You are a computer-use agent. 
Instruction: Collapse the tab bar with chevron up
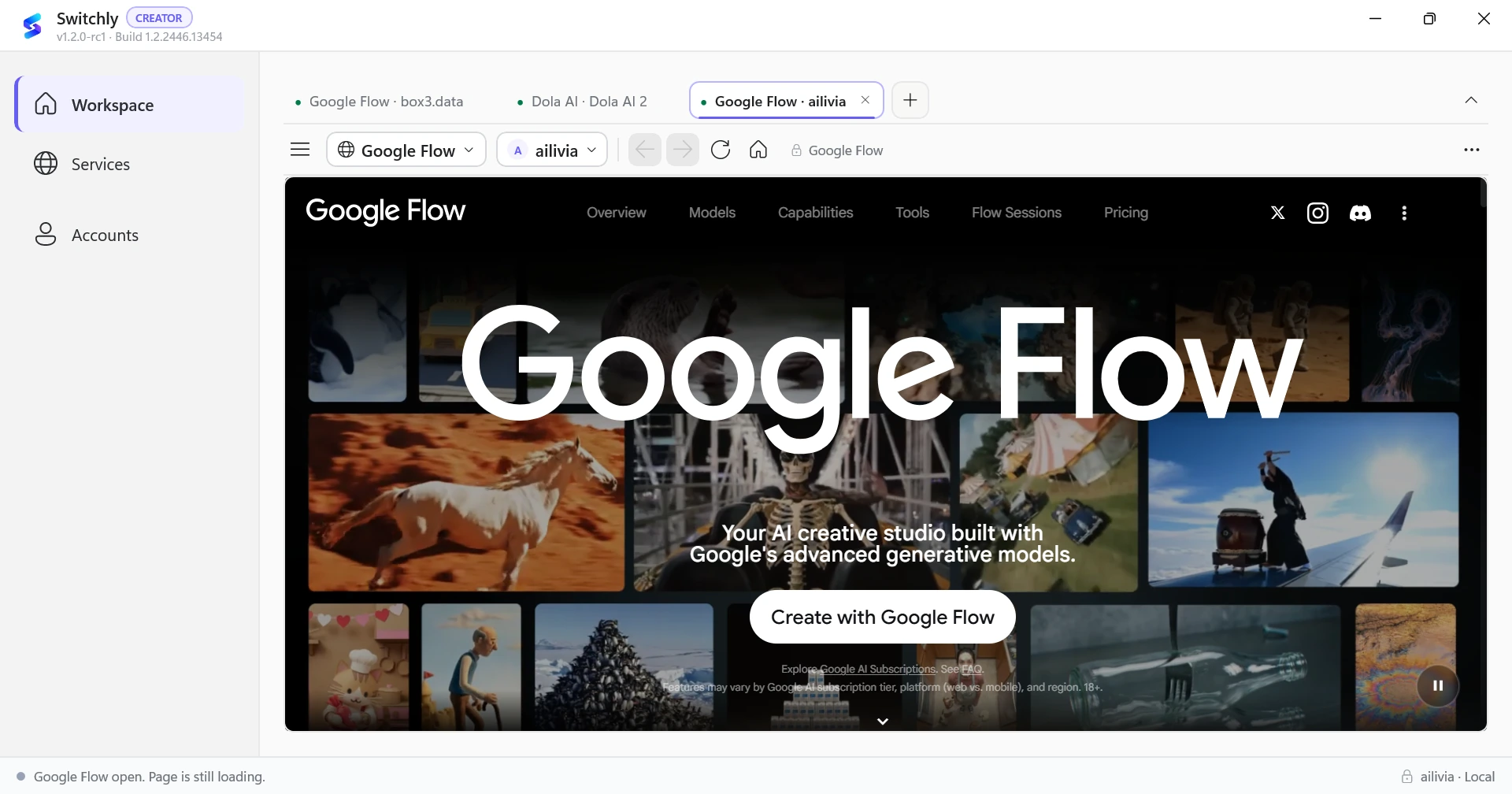pos(1471,100)
